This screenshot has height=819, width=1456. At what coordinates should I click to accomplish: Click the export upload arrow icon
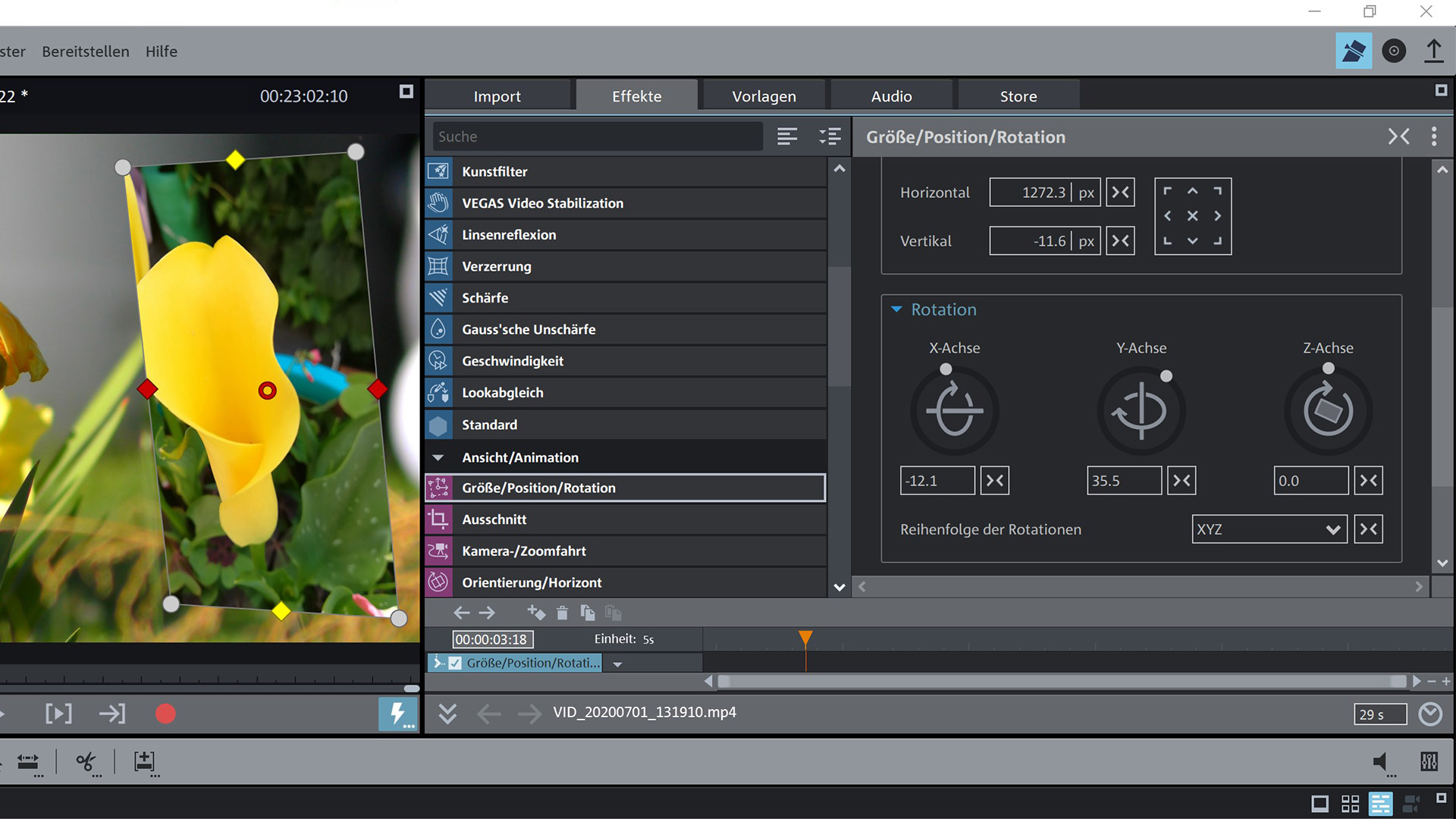click(x=1433, y=51)
